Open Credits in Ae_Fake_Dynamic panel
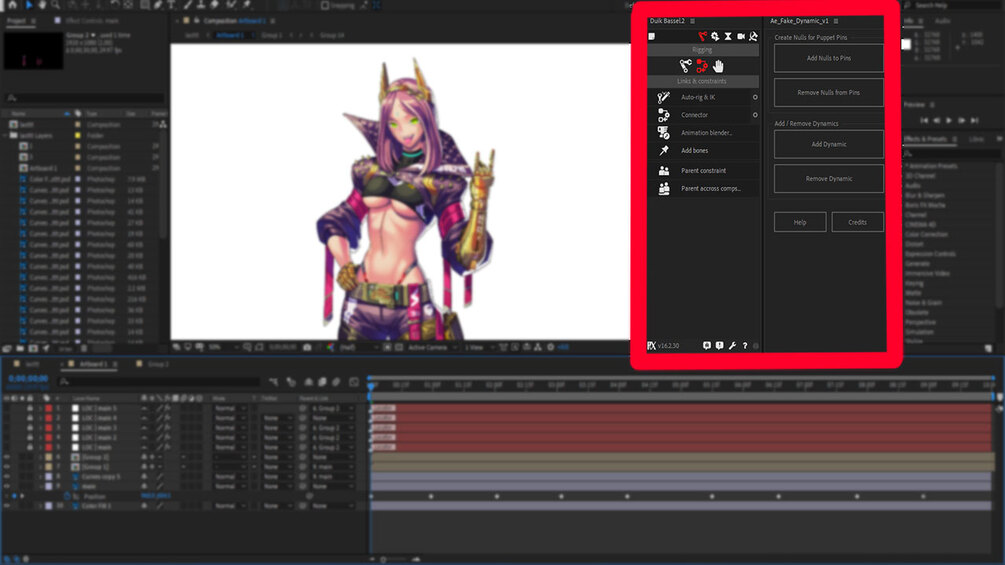 [857, 222]
